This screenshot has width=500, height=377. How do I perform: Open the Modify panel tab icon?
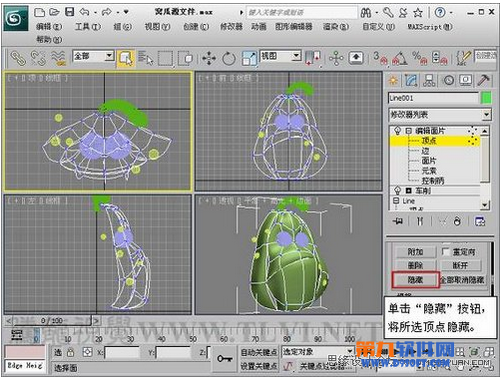[x=411, y=80]
